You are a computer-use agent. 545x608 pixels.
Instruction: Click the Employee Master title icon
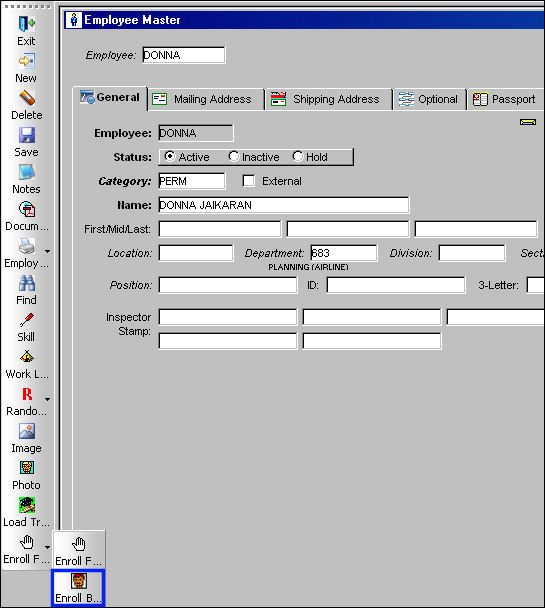point(74,20)
